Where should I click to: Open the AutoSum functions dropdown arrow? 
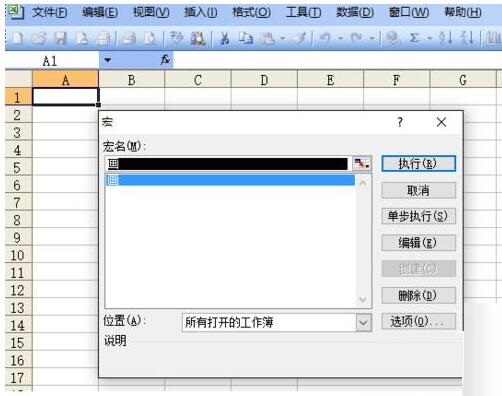click(x=430, y=38)
